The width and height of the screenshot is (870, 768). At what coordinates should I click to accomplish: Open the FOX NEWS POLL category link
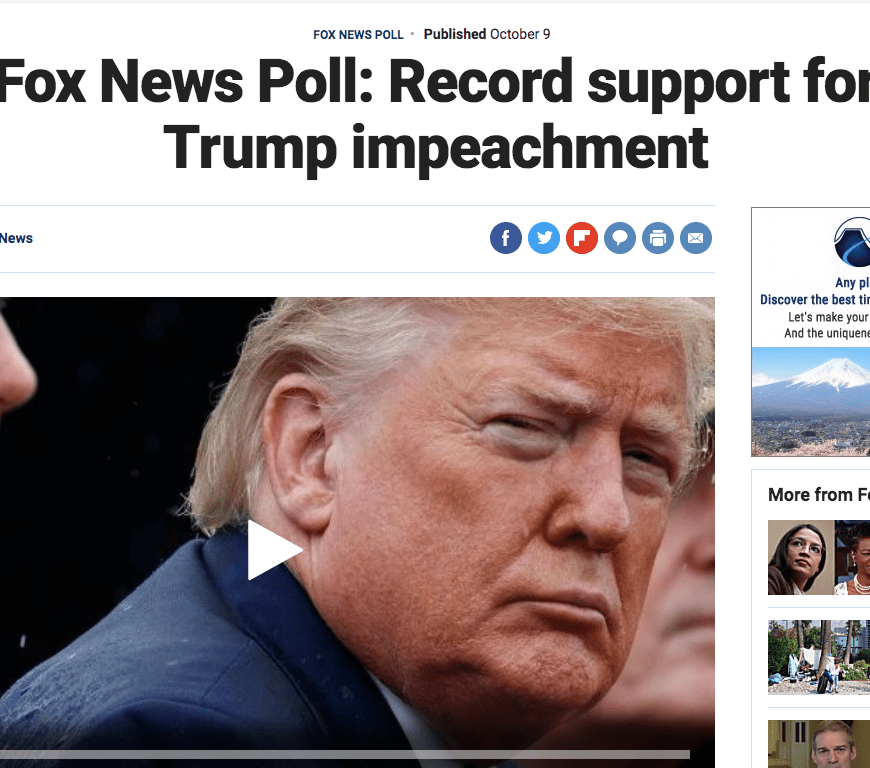[x=358, y=34]
